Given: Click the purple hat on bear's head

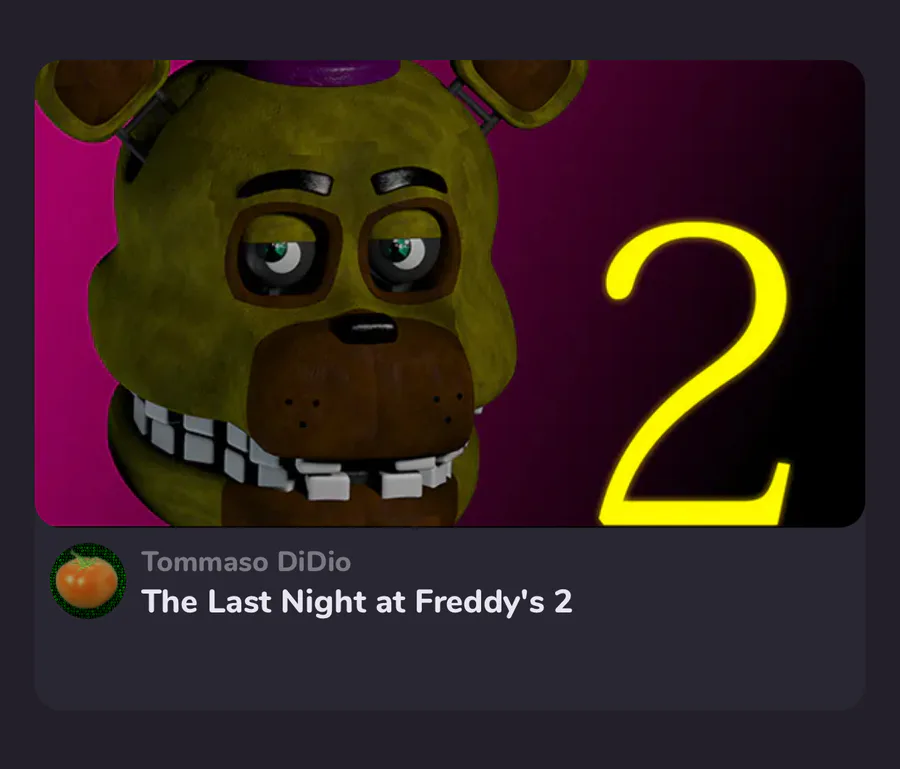Looking at the screenshot, I should coord(320,73).
